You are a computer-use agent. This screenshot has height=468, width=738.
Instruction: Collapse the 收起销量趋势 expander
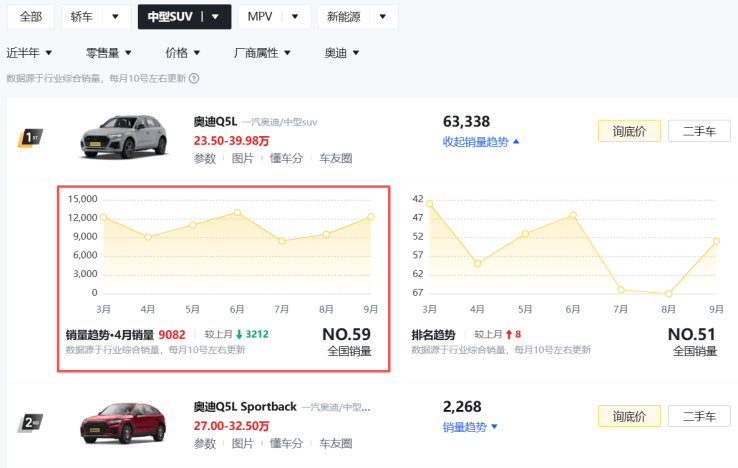(x=481, y=142)
